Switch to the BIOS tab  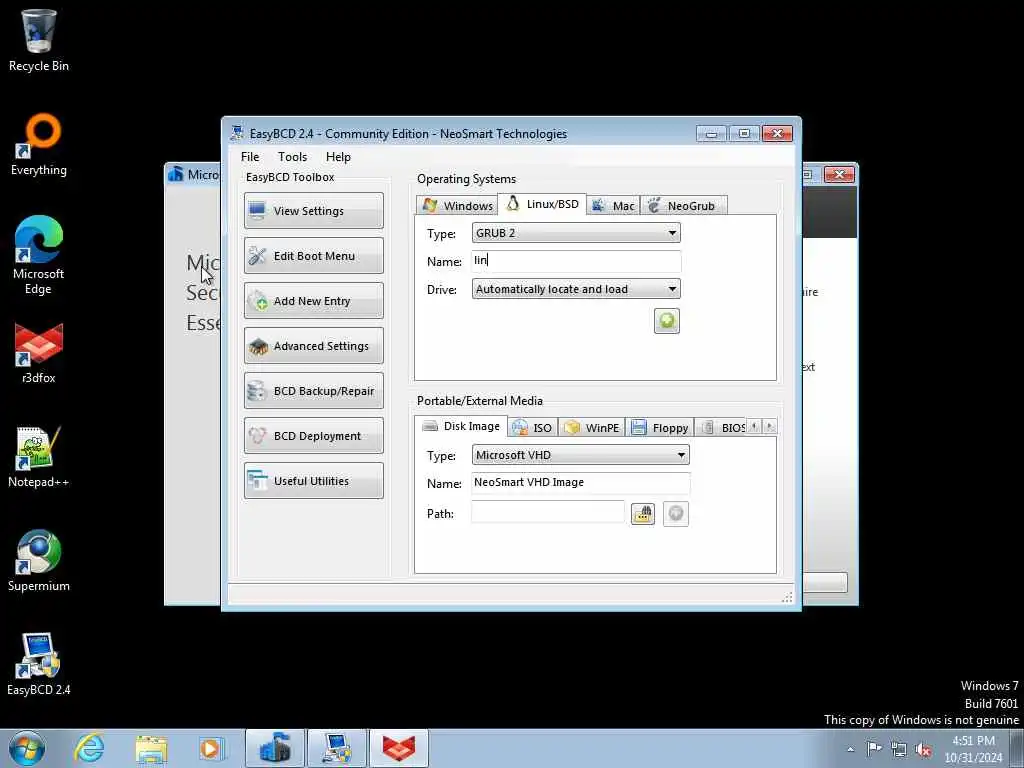tap(722, 428)
